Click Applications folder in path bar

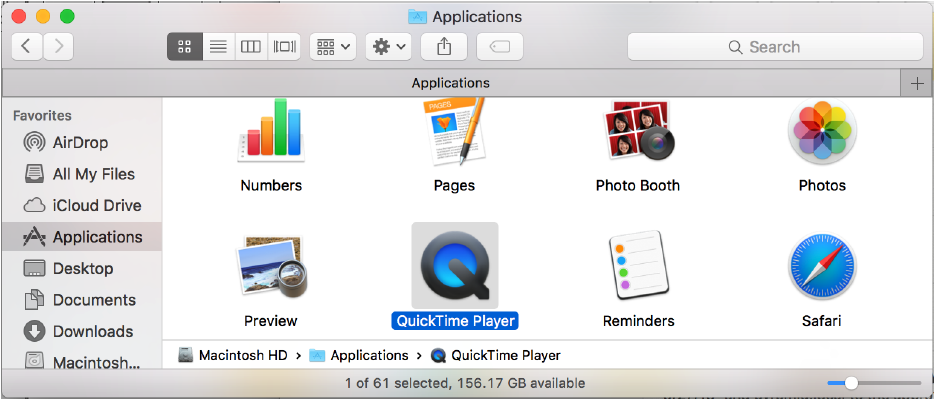pyautogui.click(x=359, y=356)
